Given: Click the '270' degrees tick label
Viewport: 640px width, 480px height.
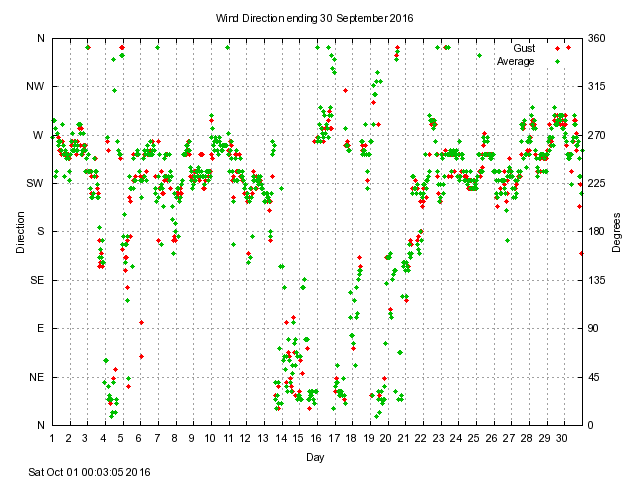Looking at the screenshot, I should pos(596,135).
